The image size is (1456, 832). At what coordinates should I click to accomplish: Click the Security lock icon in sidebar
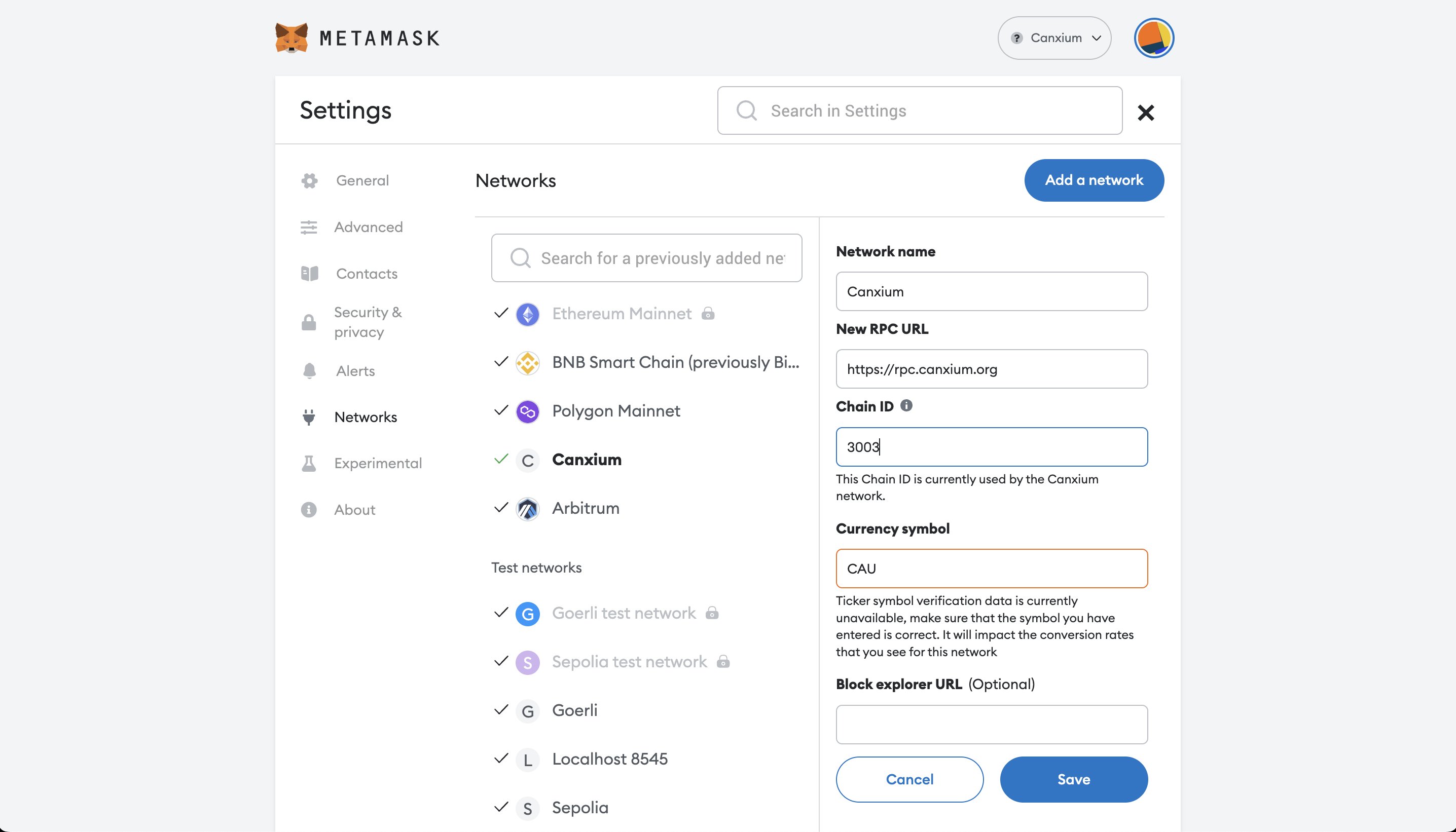click(309, 322)
